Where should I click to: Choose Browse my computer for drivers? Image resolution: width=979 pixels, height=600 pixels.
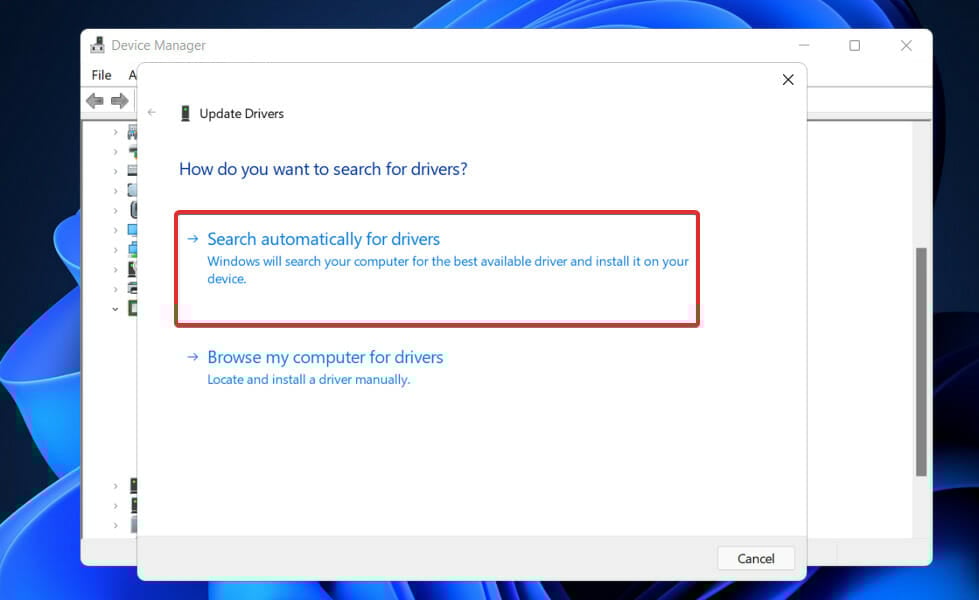pyautogui.click(x=324, y=357)
